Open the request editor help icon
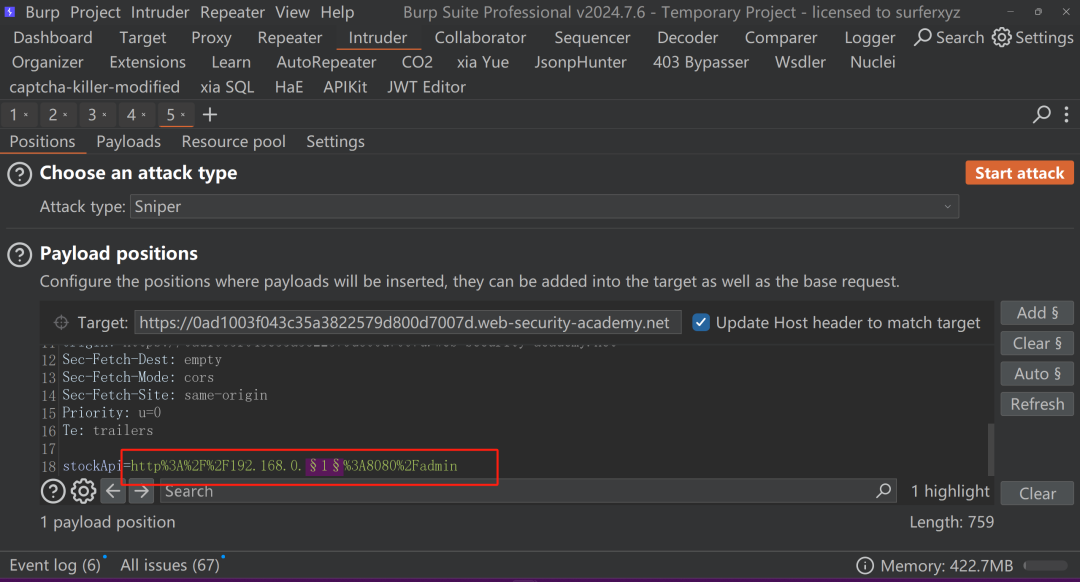Screen dimensions: 1080x582 (53, 491)
